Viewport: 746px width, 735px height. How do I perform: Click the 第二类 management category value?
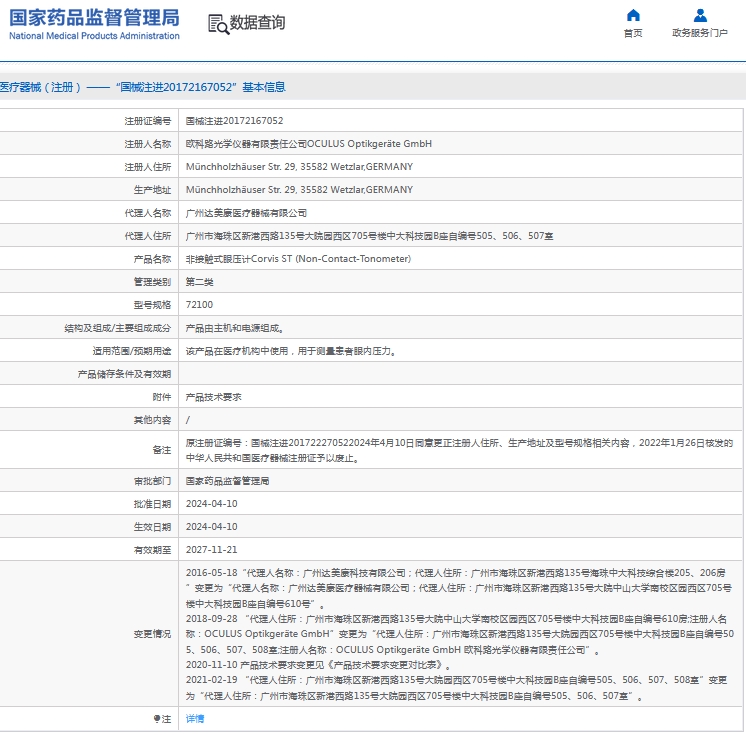click(x=199, y=282)
